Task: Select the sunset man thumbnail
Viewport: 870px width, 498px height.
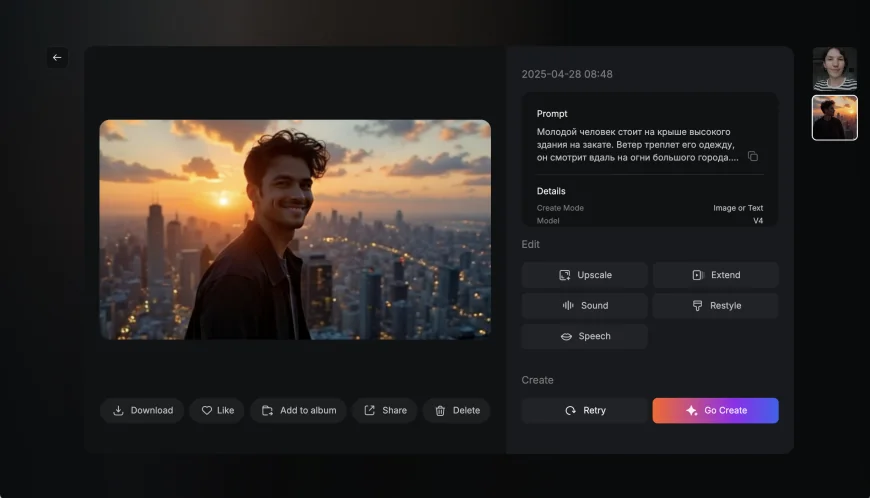Action: [x=834, y=117]
